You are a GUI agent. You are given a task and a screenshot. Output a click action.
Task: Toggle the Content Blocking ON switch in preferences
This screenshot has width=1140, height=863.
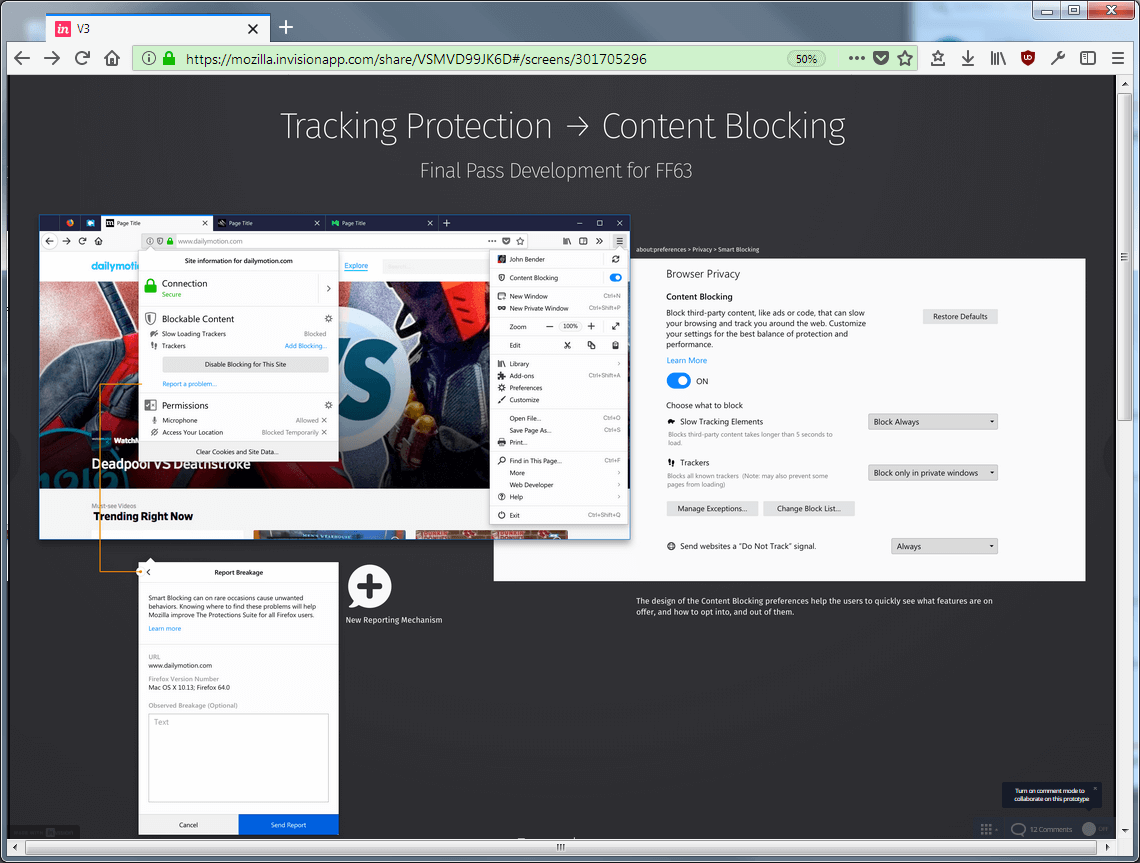tap(678, 380)
